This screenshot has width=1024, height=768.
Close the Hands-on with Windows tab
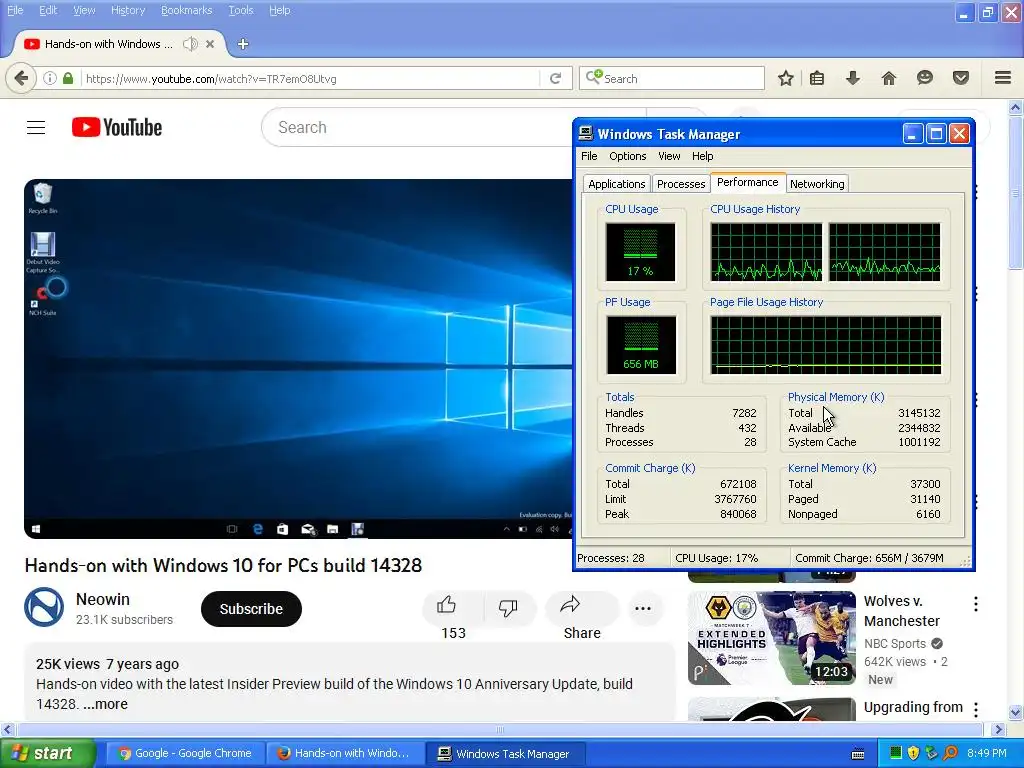pyautogui.click(x=210, y=44)
